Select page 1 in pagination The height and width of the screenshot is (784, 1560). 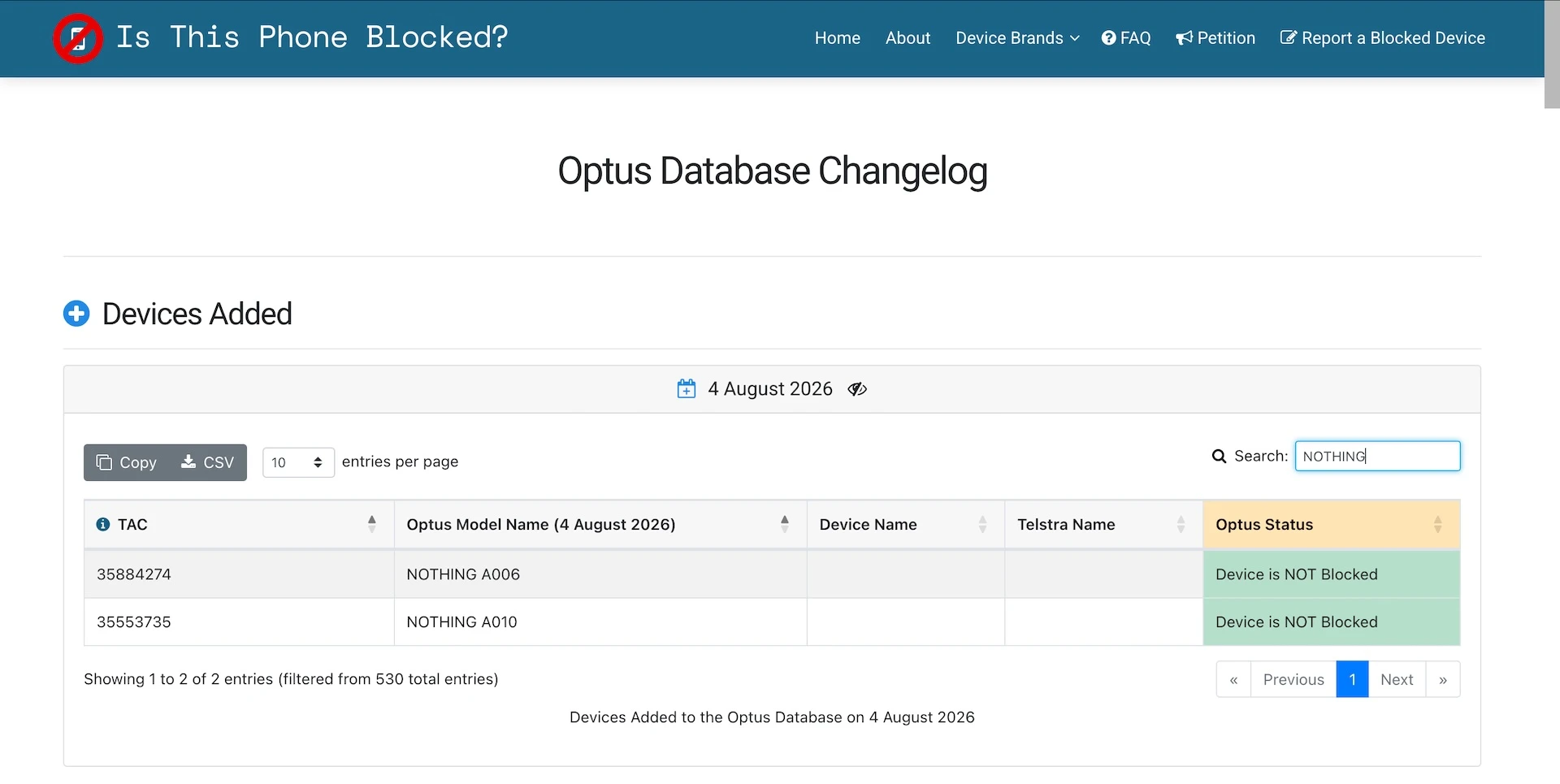1353,679
